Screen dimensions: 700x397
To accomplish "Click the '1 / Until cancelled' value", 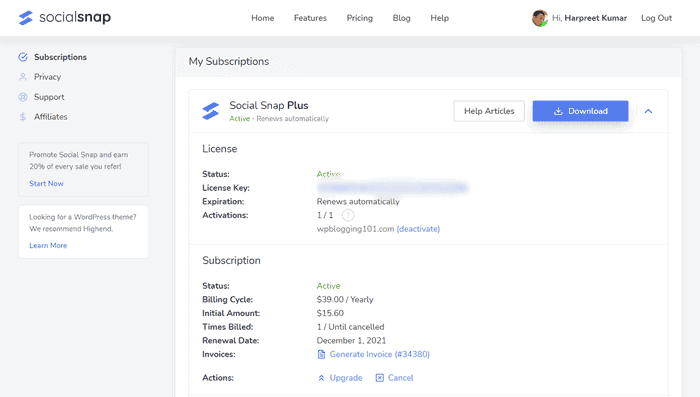I will (350, 327).
